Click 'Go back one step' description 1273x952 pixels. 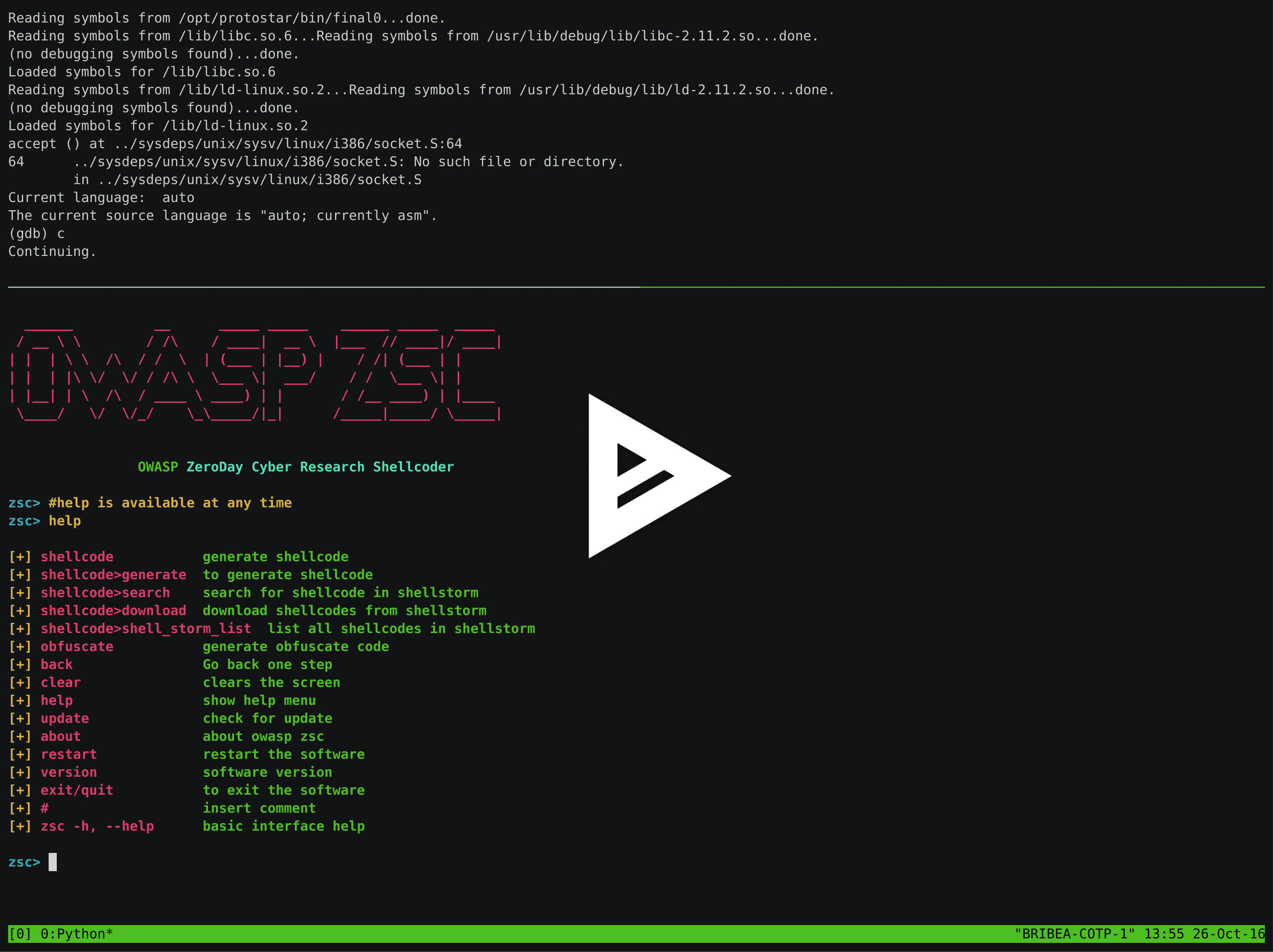pos(268,664)
